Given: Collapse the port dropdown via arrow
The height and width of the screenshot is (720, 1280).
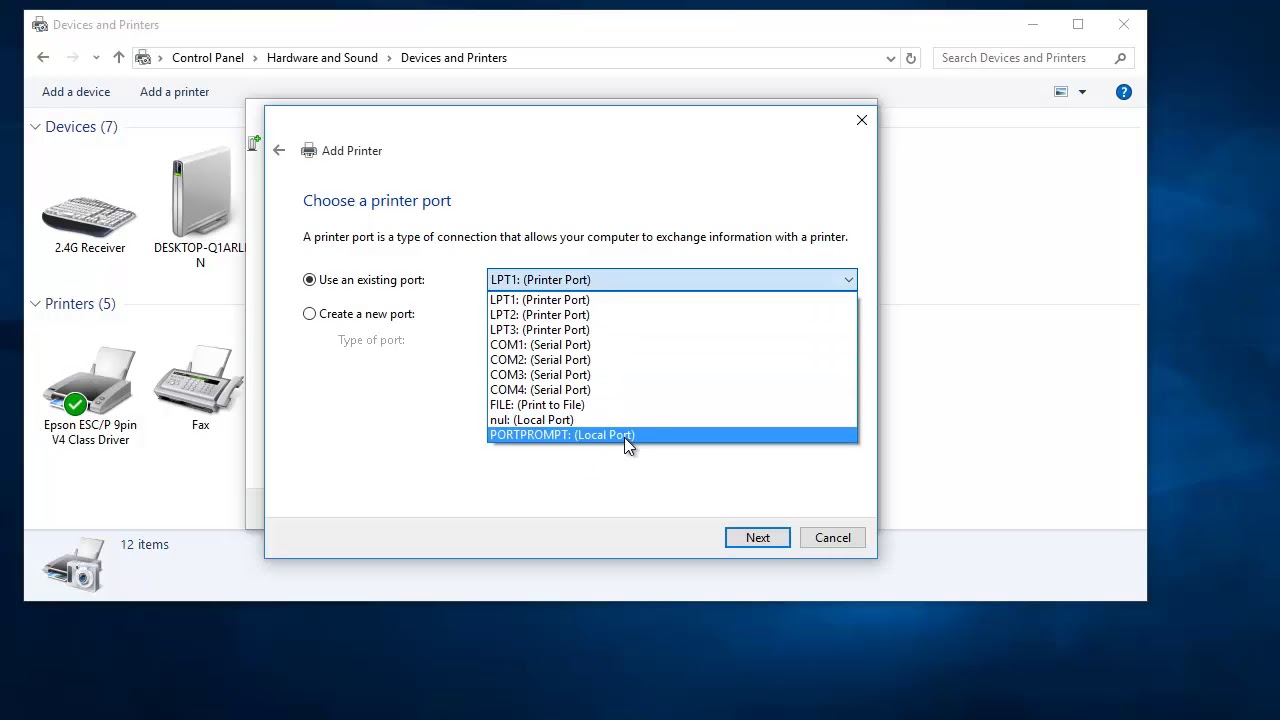Looking at the screenshot, I should click(848, 280).
